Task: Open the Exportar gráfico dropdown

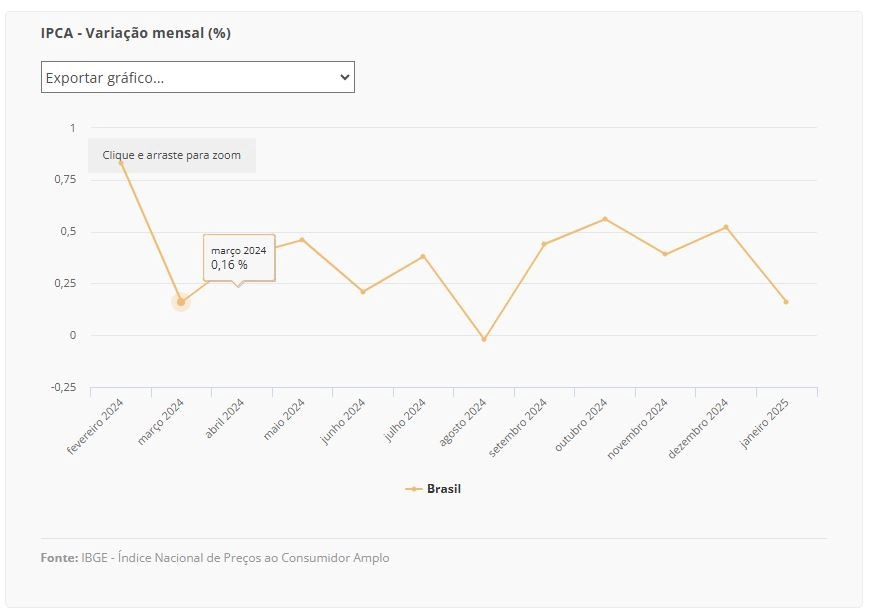Action: (198, 77)
